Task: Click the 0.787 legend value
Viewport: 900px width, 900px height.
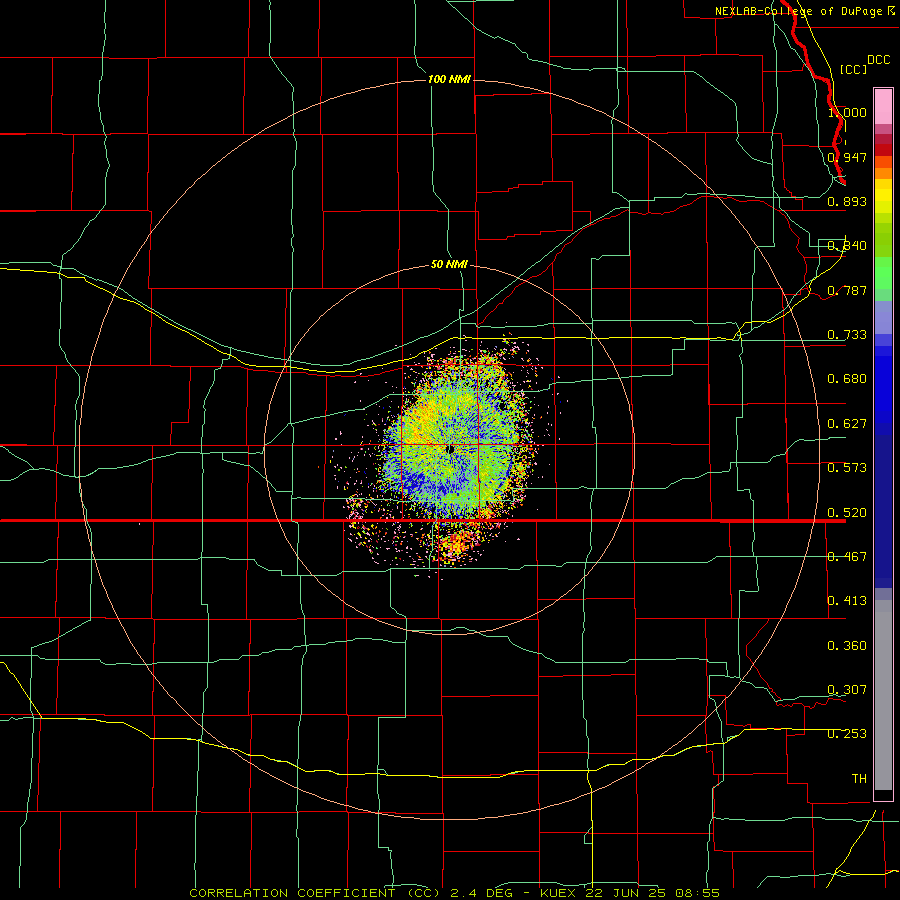Action: coord(847,290)
